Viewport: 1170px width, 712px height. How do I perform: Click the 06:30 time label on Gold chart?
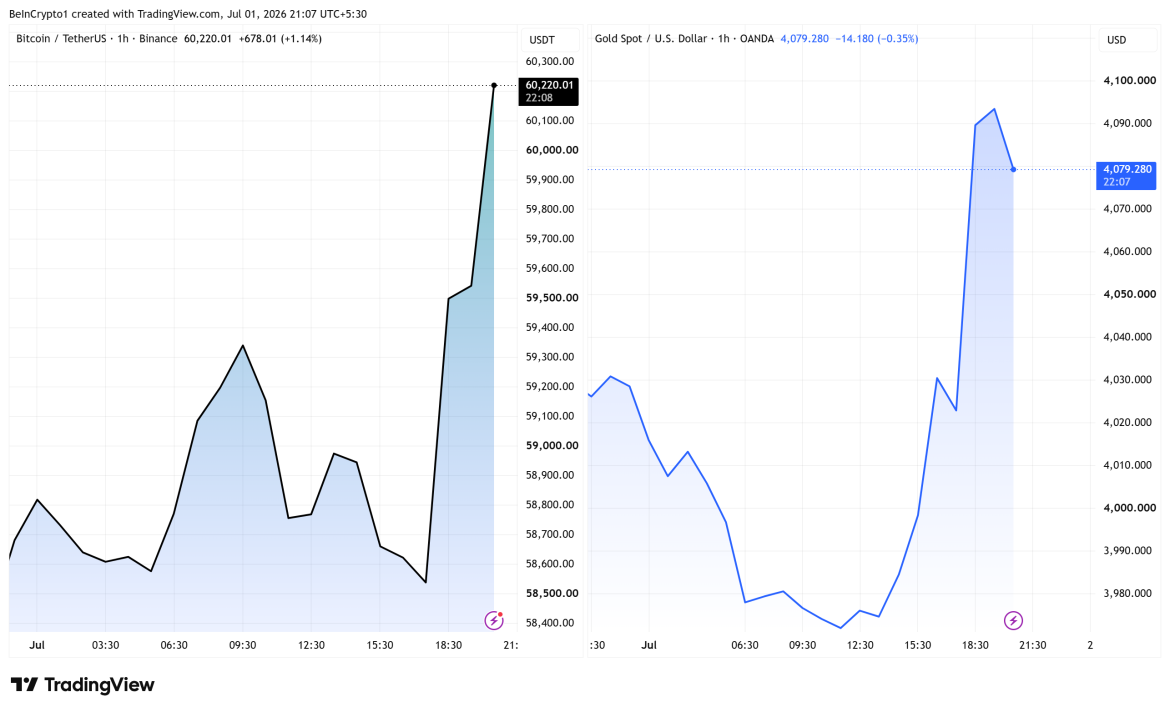[745, 645]
